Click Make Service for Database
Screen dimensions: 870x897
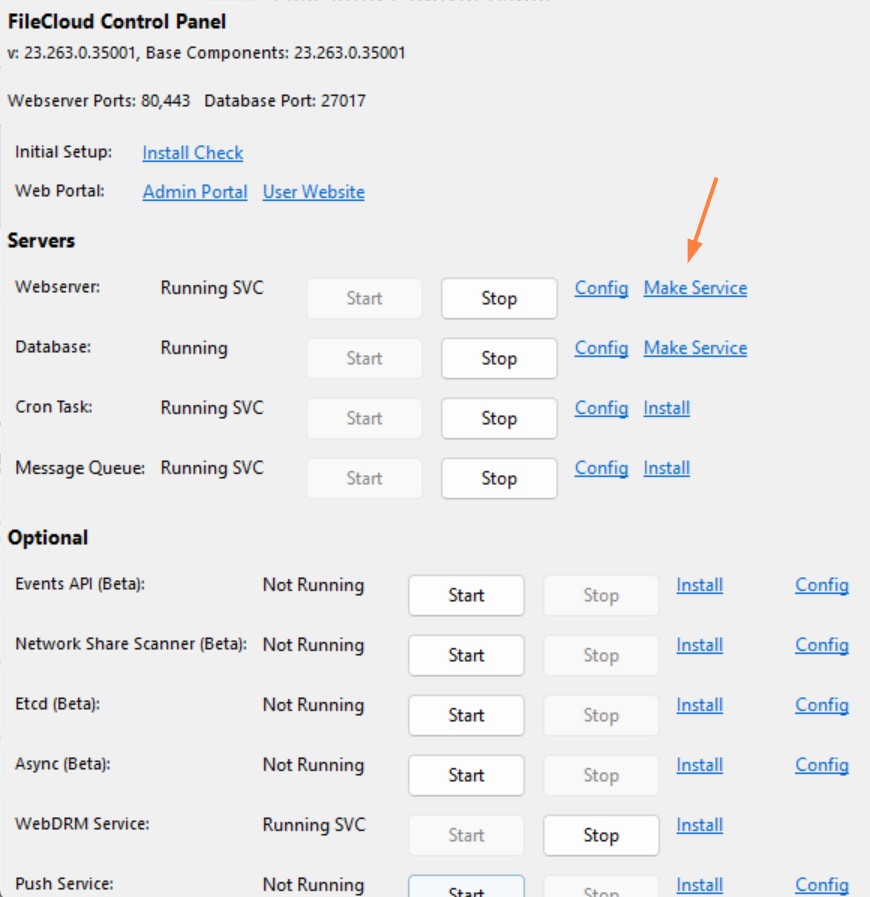click(x=695, y=348)
